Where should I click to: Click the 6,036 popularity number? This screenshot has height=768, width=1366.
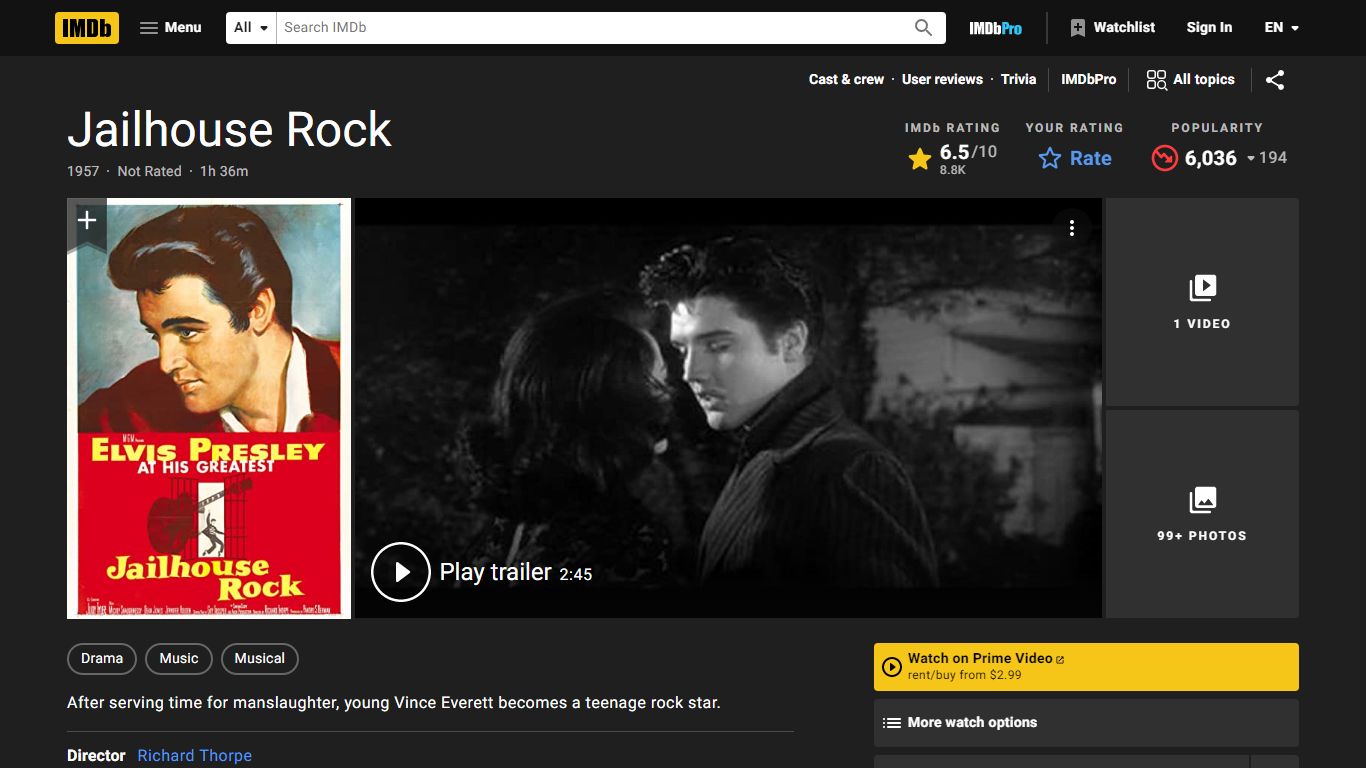pos(1211,158)
